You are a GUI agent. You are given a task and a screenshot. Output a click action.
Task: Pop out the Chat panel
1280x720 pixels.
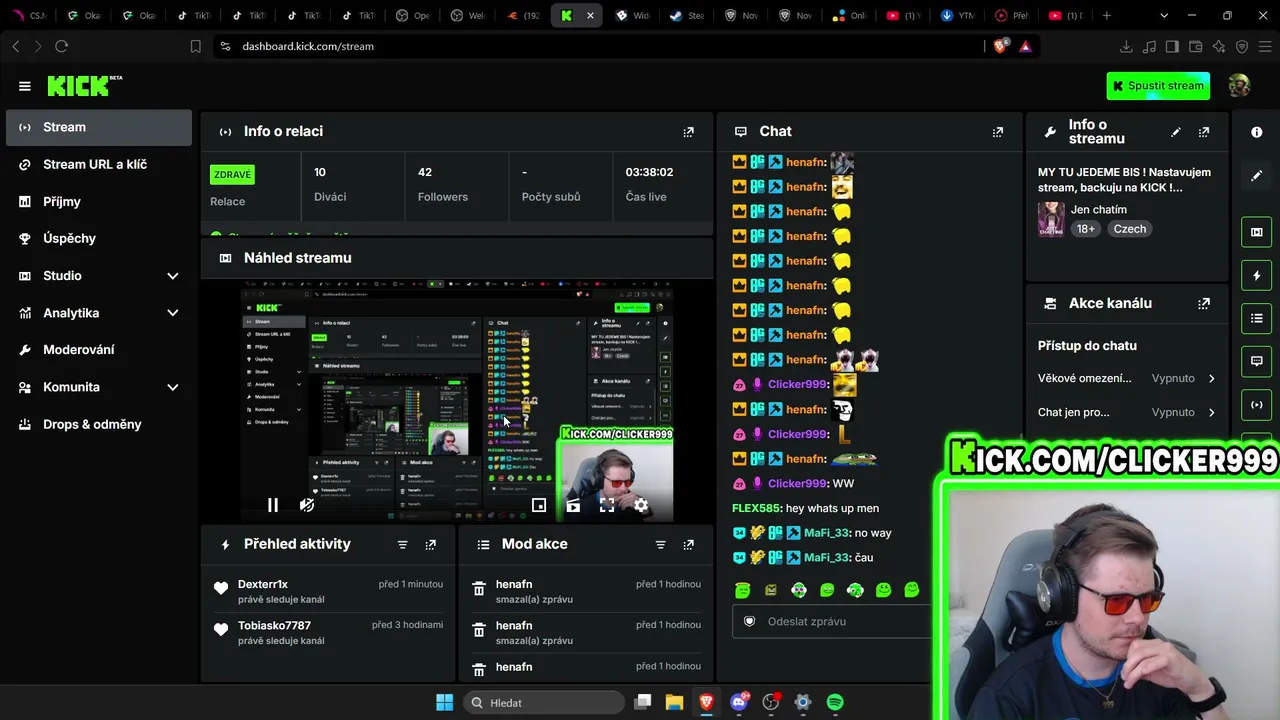pos(997,132)
